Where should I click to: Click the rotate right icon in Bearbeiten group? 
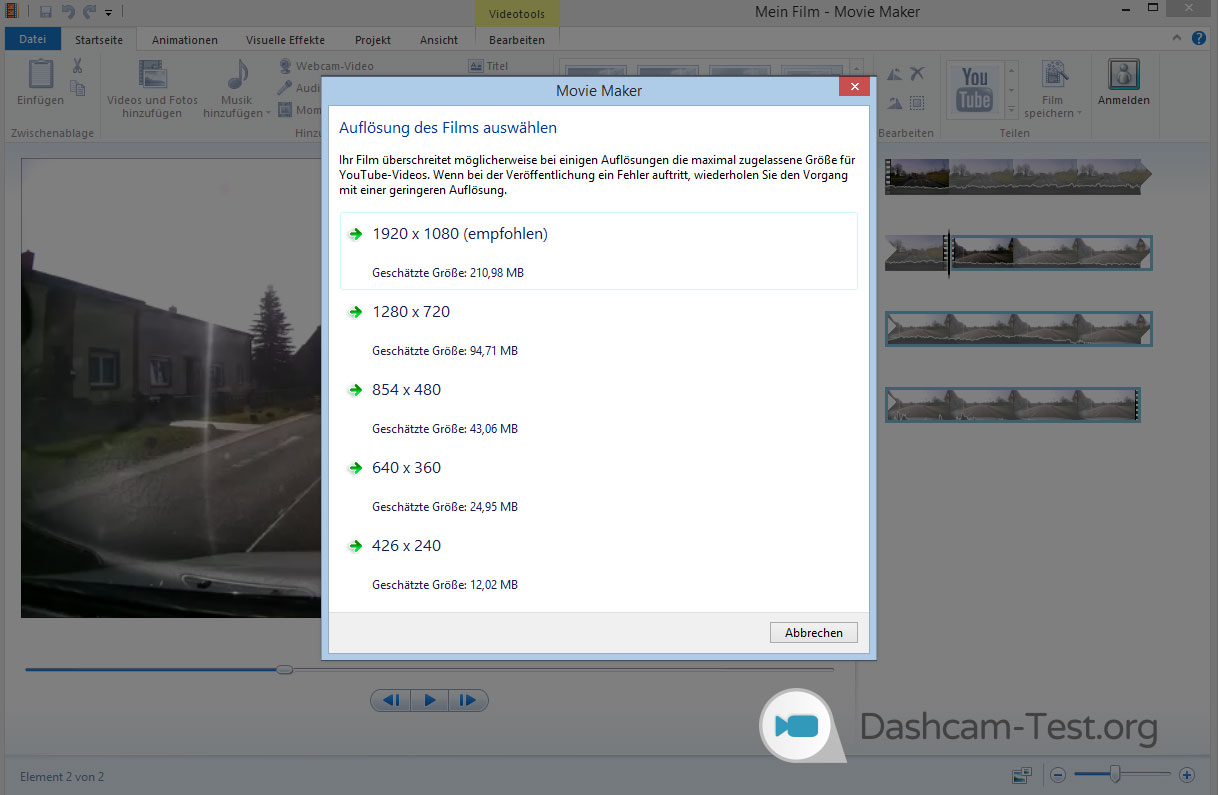[x=895, y=103]
